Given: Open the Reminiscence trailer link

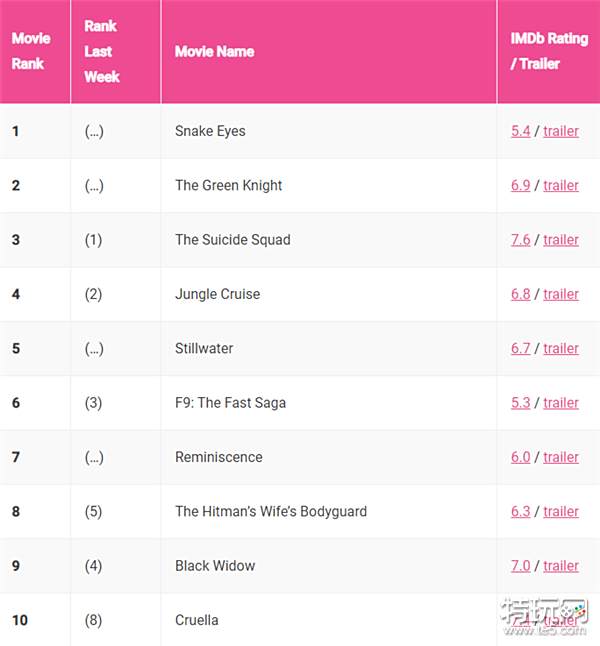Looking at the screenshot, I should (561, 457).
